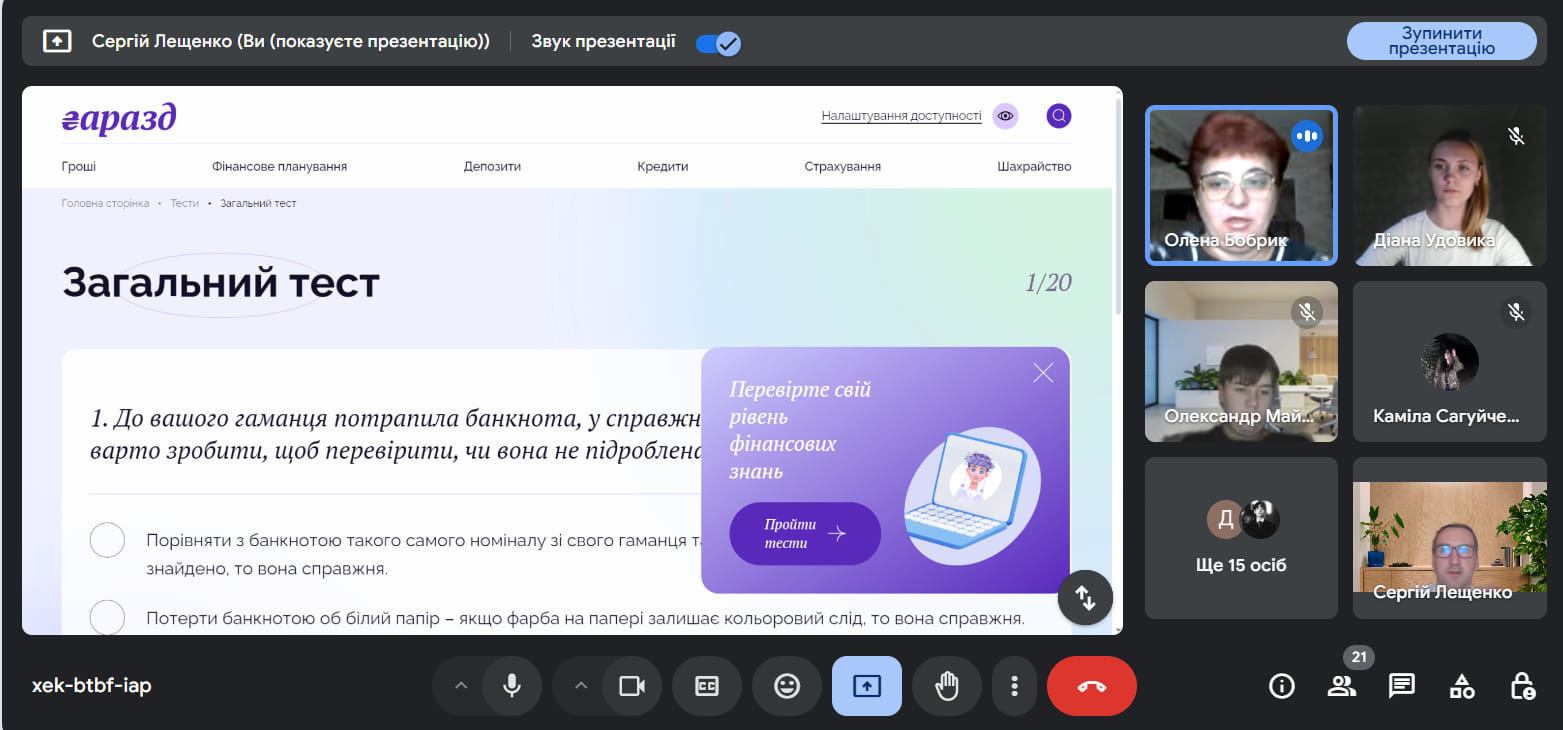Show the participants list
This screenshot has width=1563, height=730.
click(x=1342, y=686)
